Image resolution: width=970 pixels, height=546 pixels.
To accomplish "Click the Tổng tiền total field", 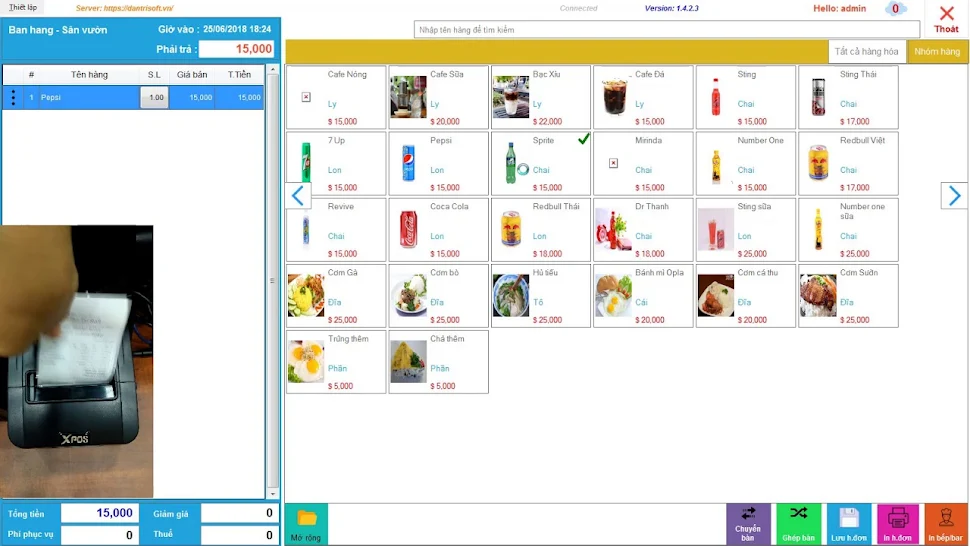I will coord(100,513).
